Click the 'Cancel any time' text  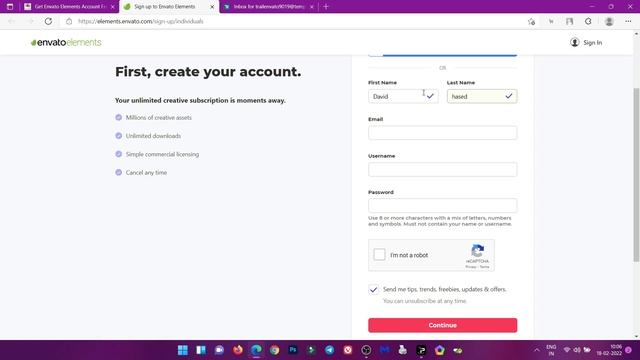coord(146,173)
